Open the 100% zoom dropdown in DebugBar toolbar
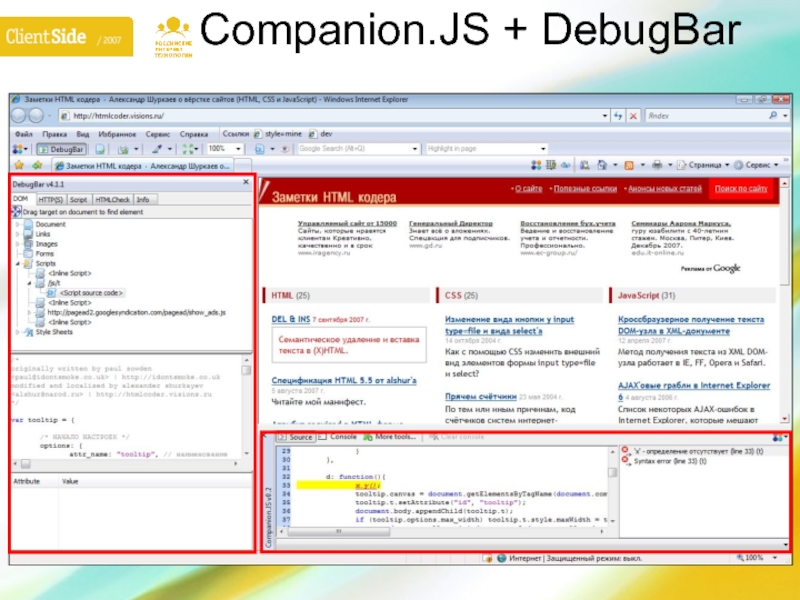800x600 pixels. [238, 149]
